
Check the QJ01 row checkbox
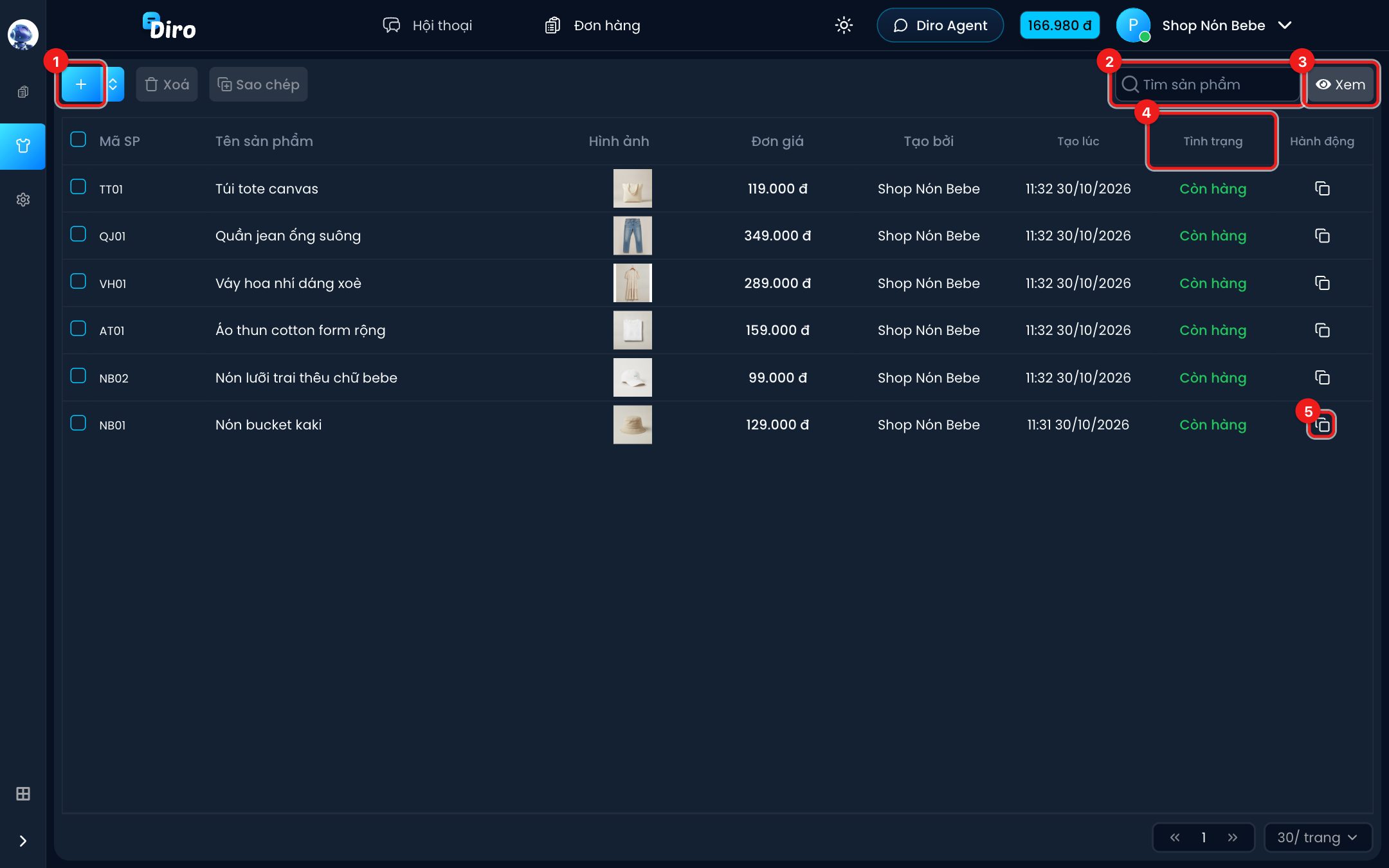coord(78,234)
